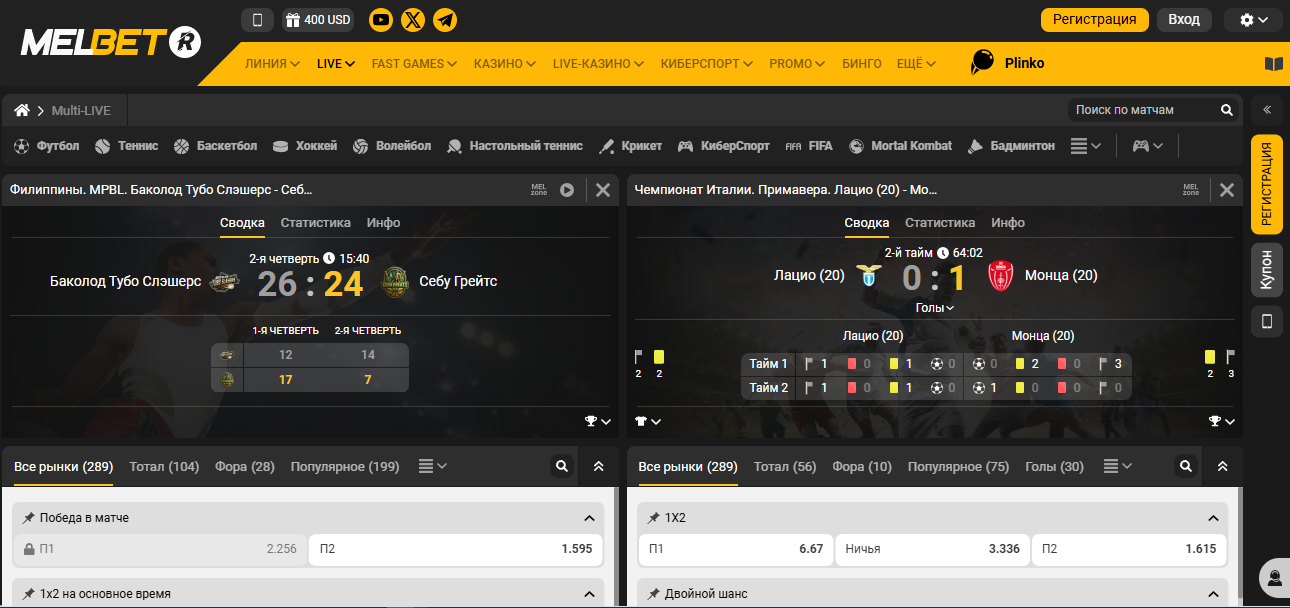Play the live video stream for Филиппины match
1290x608 pixels.
pos(567,190)
